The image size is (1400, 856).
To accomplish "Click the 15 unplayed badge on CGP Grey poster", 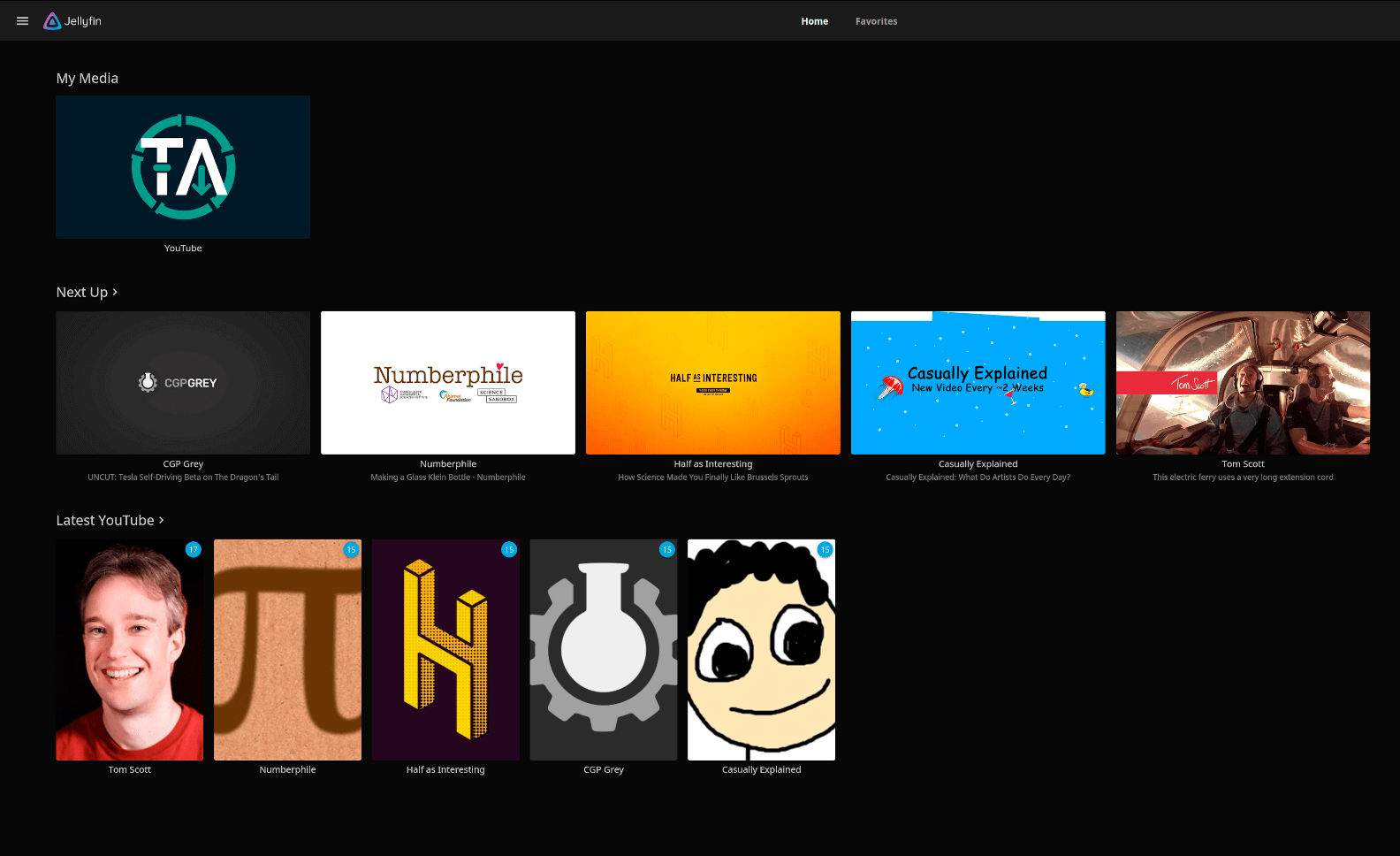I will pos(667,550).
